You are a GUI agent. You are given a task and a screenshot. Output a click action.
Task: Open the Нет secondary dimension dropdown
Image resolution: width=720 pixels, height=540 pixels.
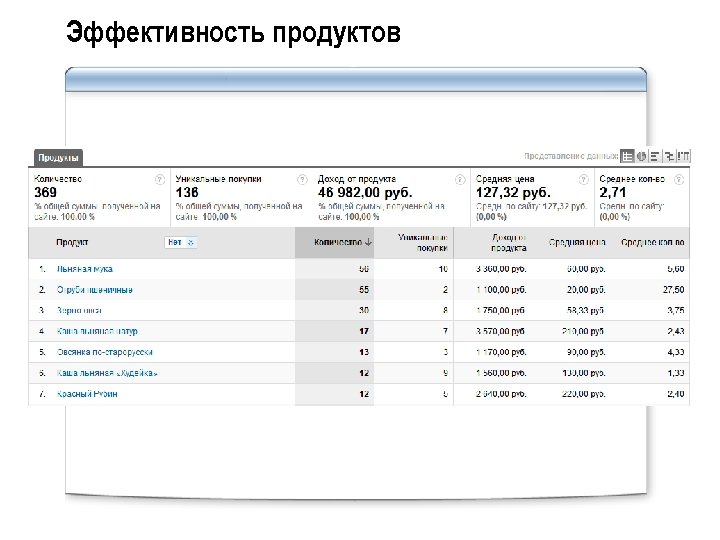[x=181, y=242]
